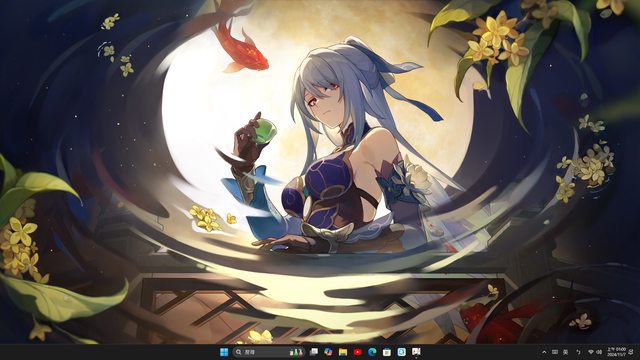The width and height of the screenshot is (640, 360).
Task: Expand the hidden system tray icons chevron
Action: (x=544, y=352)
